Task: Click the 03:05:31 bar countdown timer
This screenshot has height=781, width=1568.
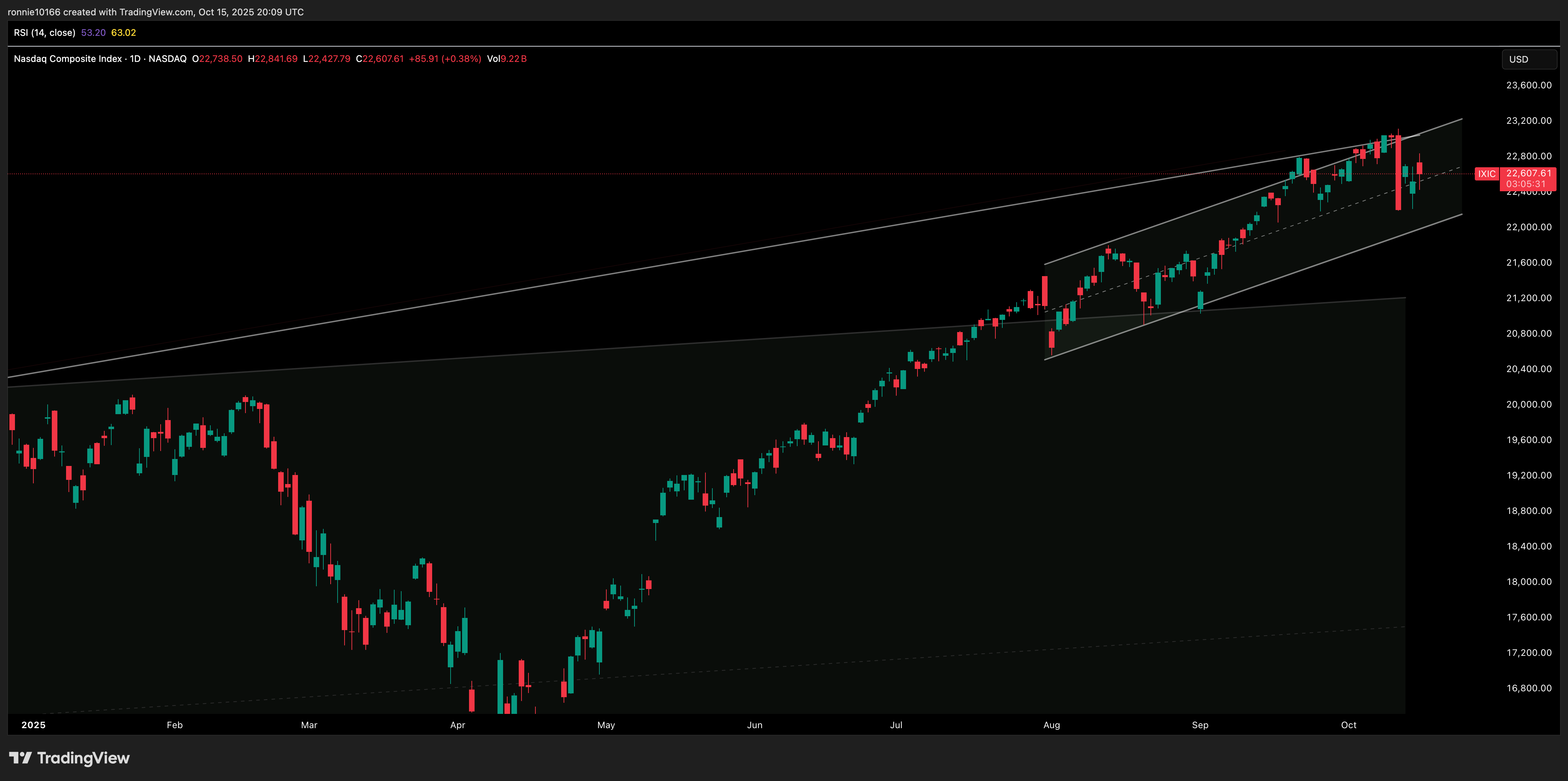Action: [x=1526, y=184]
